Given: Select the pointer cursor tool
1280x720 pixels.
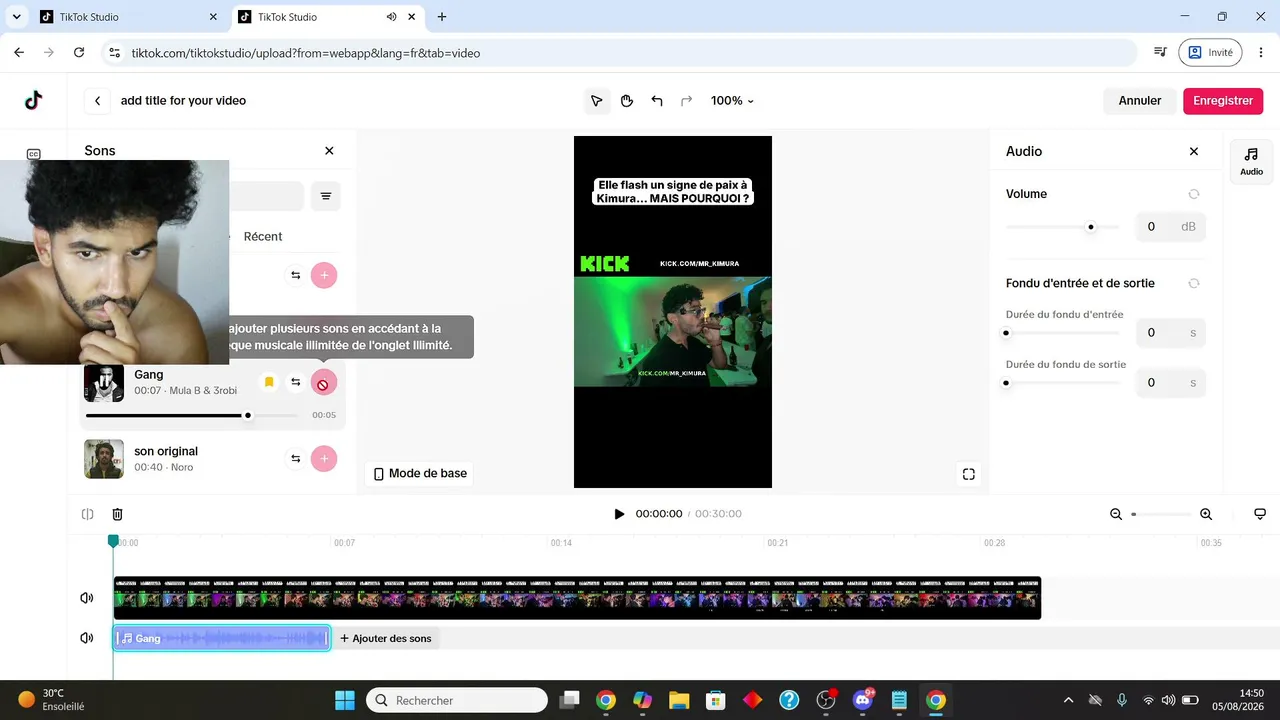Looking at the screenshot, I should pyautogui.click(x=597, y=101).
